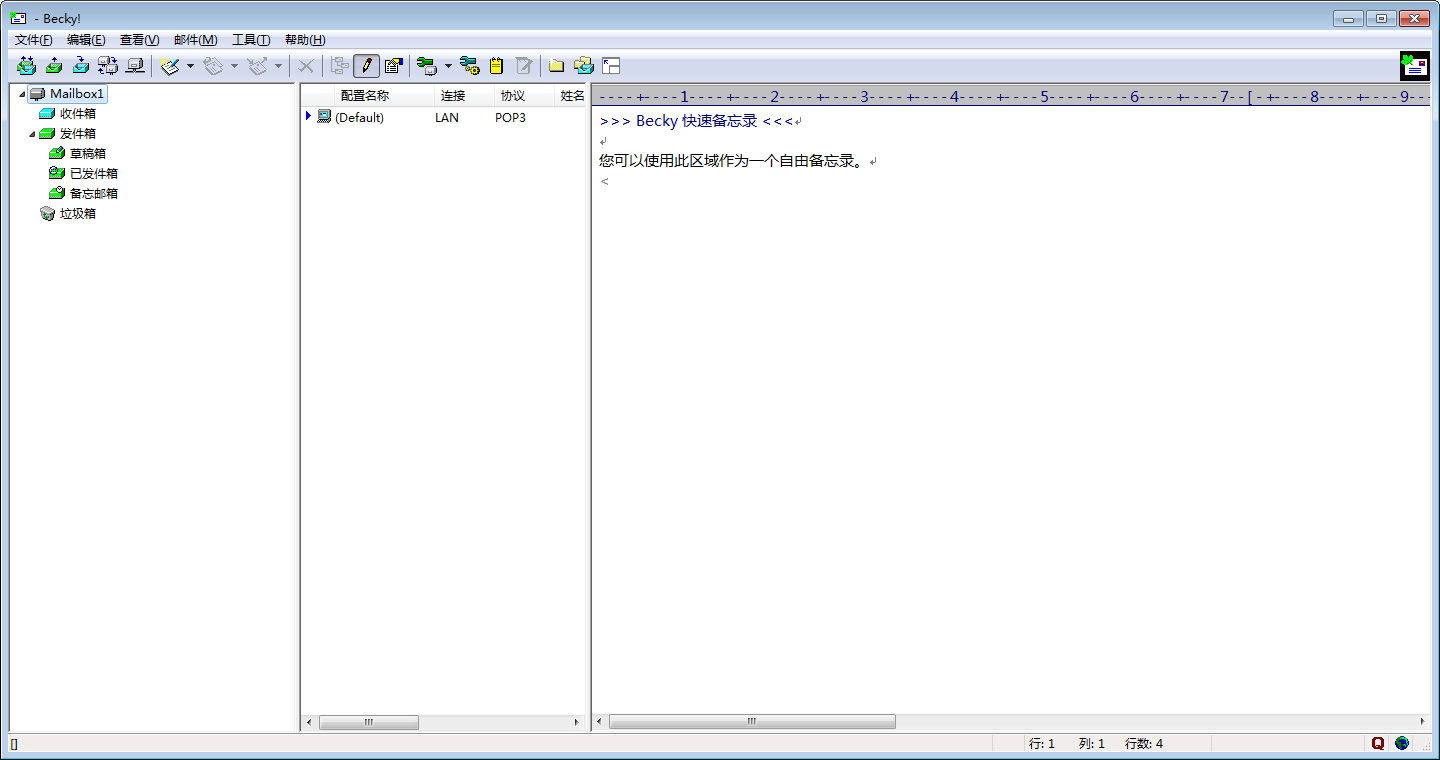This screenshot has width=1440, height=760.
Task: Compose a new message with the pen-and-paper icon
Action: tap(170, 66)
